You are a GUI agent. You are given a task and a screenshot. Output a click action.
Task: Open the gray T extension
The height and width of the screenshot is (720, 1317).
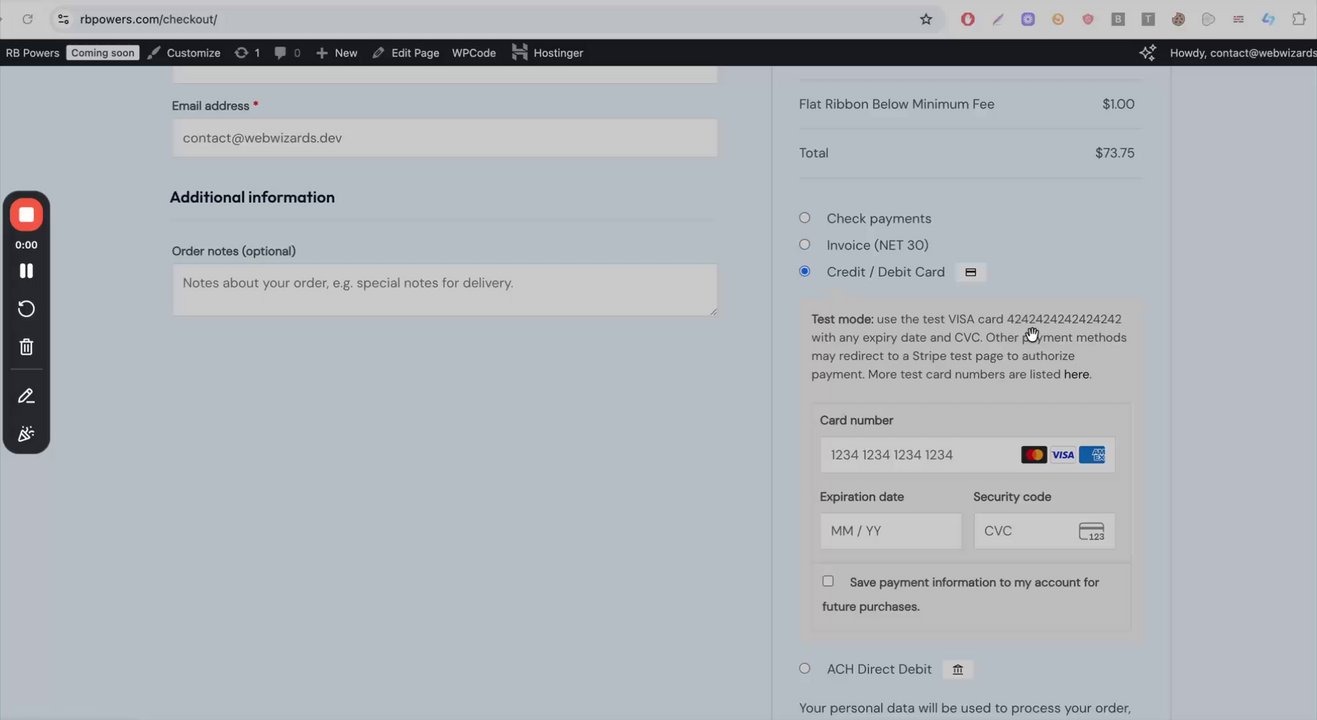(1148, 19)
